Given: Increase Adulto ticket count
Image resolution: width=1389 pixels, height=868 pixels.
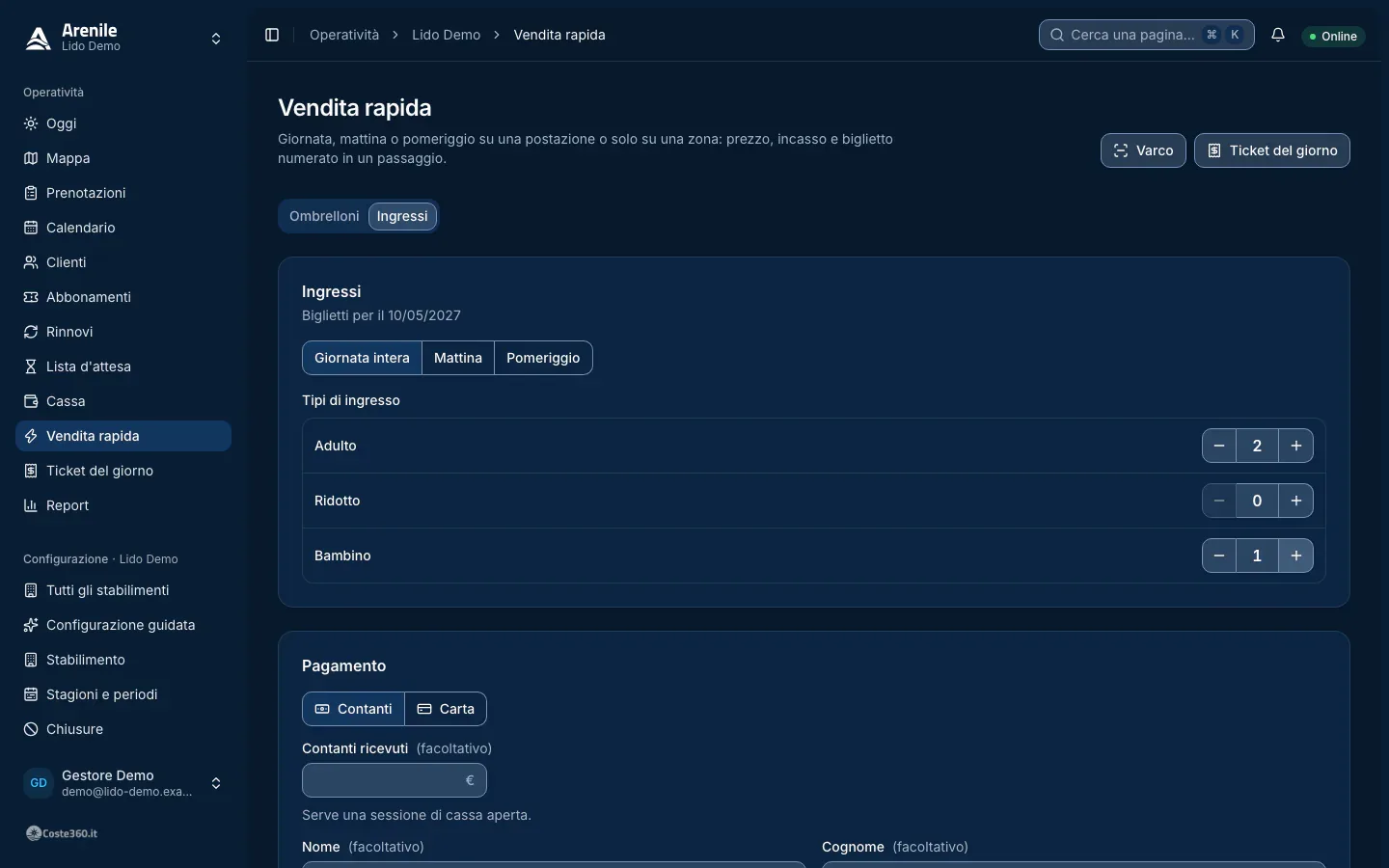Looking at the screenshot, I should (1296, 446).
